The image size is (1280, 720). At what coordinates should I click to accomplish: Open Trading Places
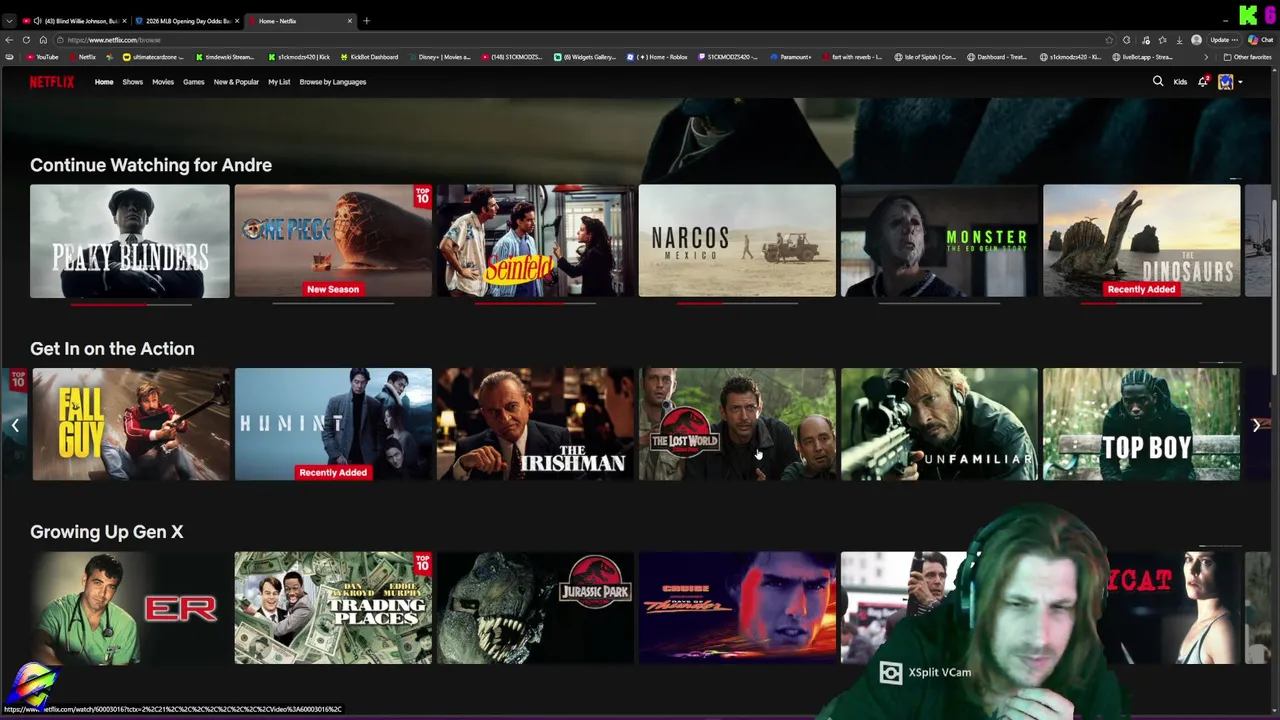point(333,608)
